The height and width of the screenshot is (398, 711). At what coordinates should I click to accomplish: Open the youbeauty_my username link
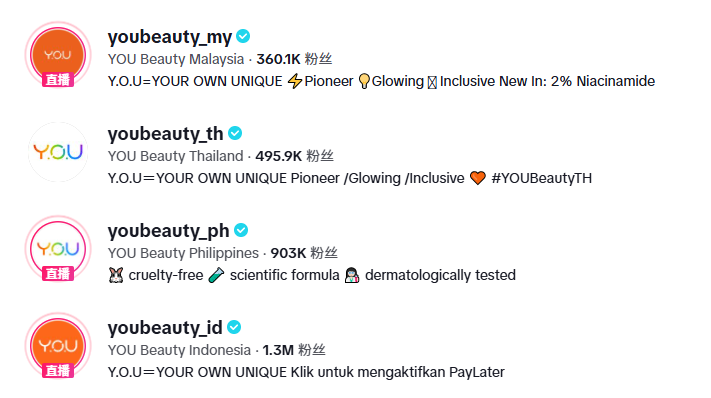(x=170, y=37)
